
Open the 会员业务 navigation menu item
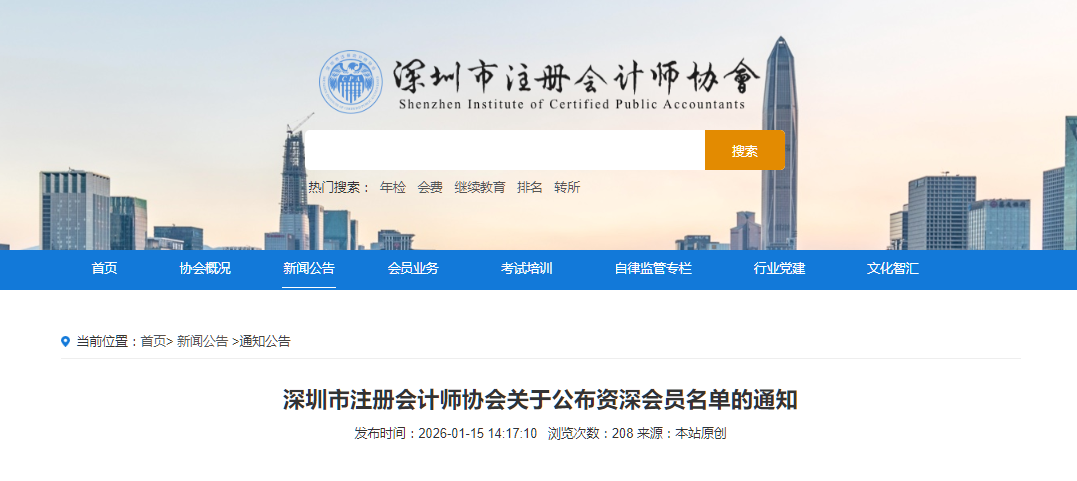413,268
